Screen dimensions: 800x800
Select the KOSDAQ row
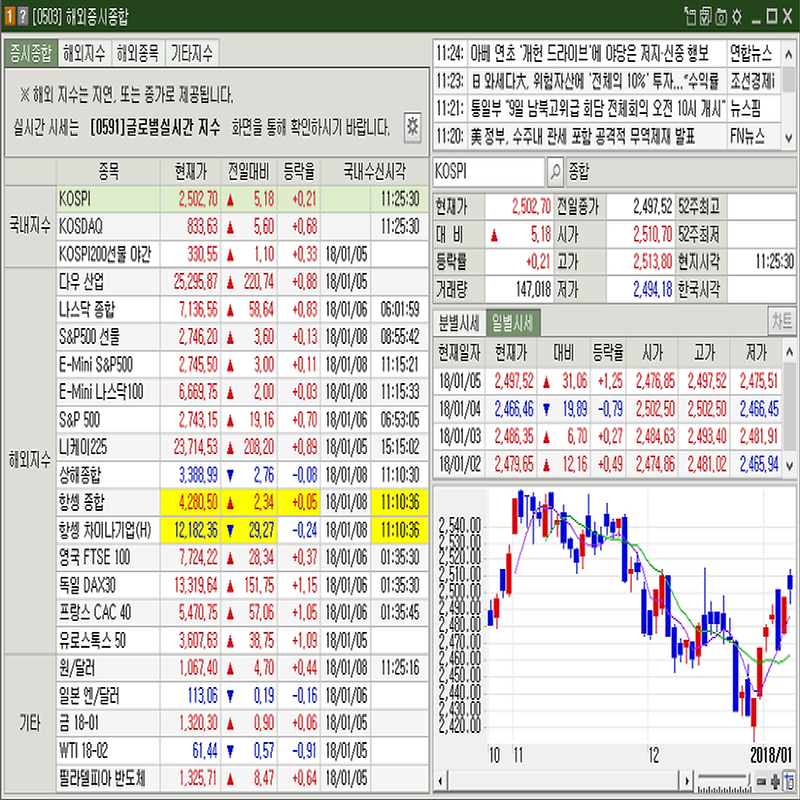coord(242,227)
